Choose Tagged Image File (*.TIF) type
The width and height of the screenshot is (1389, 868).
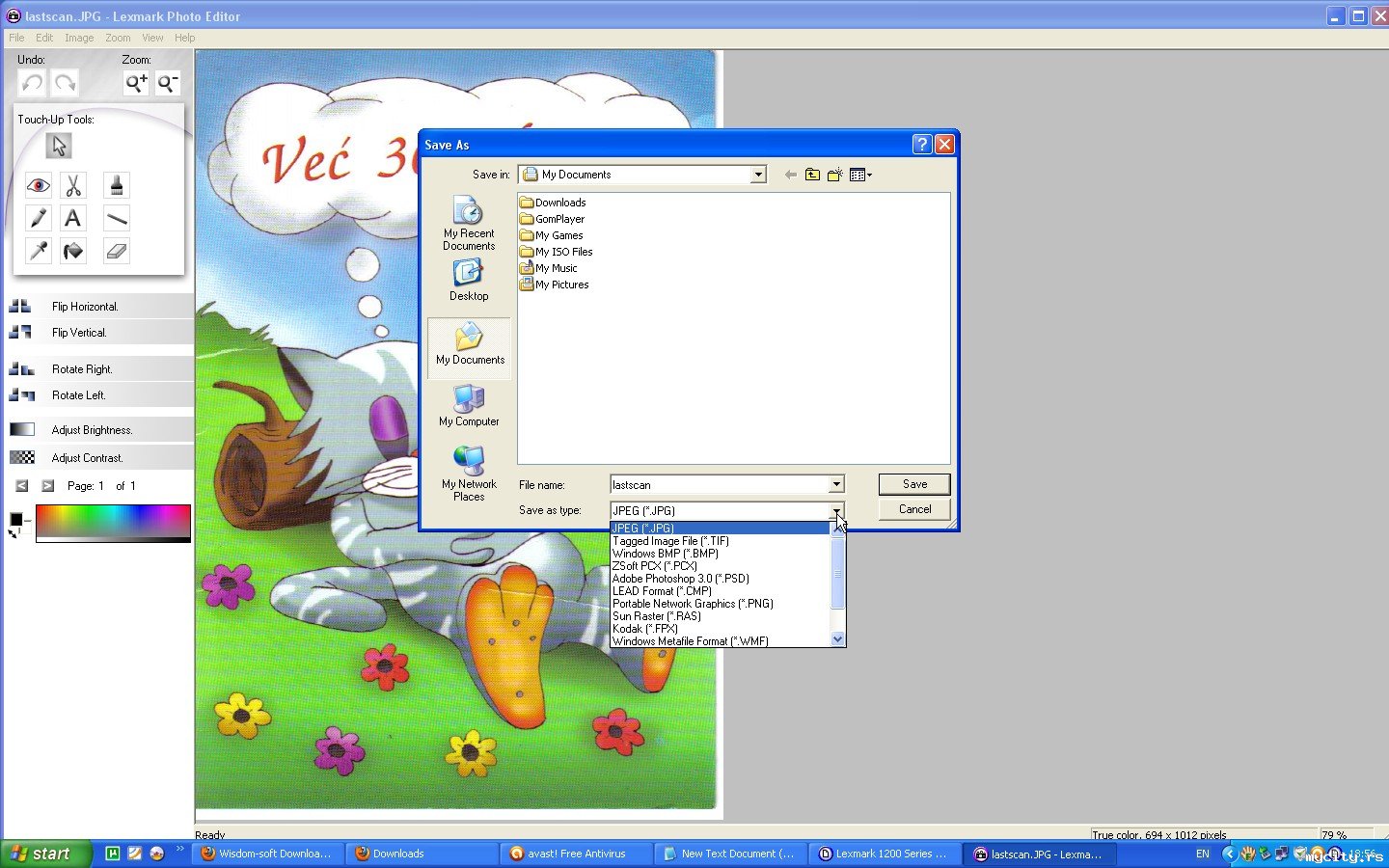click(x=720, y=541)
